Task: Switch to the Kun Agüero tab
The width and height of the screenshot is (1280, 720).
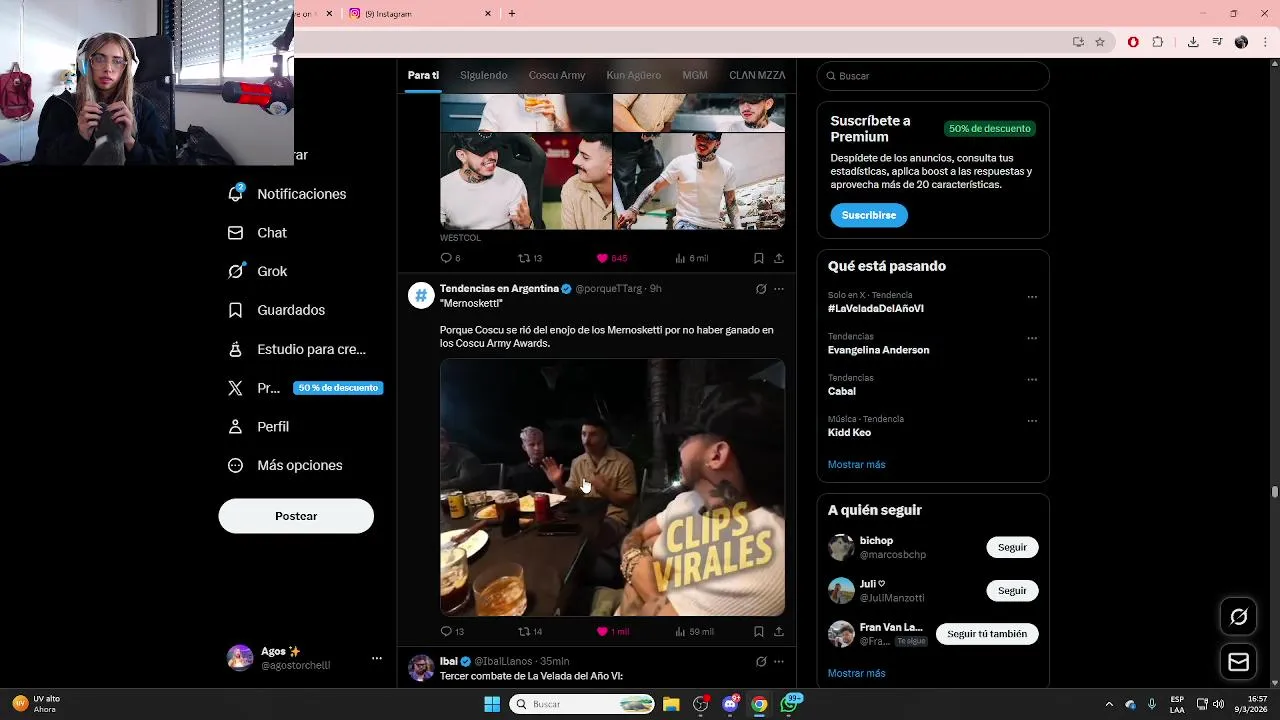Action: 633,75
